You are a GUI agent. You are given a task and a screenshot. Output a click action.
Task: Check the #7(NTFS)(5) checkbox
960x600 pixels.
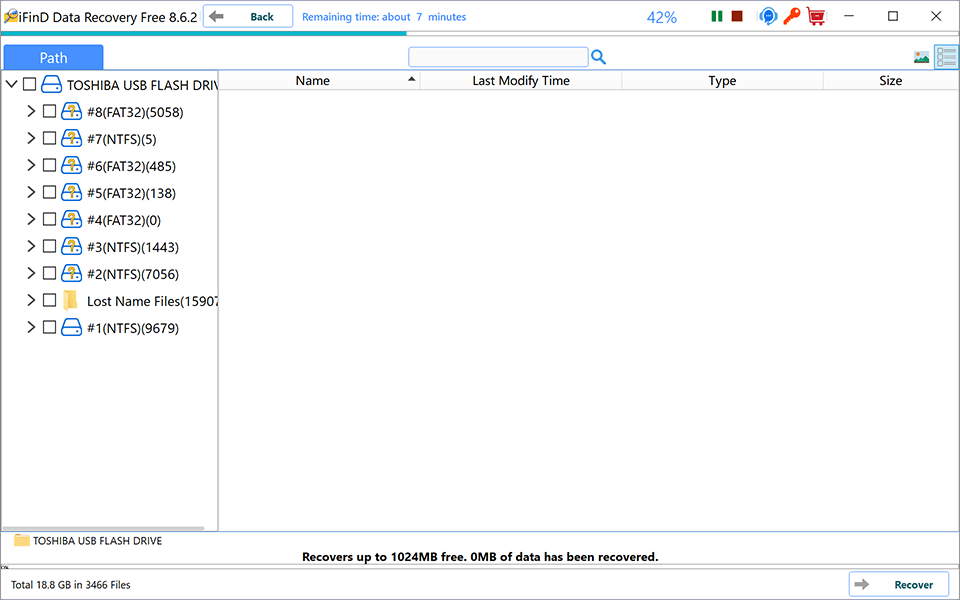click(50, 138)
